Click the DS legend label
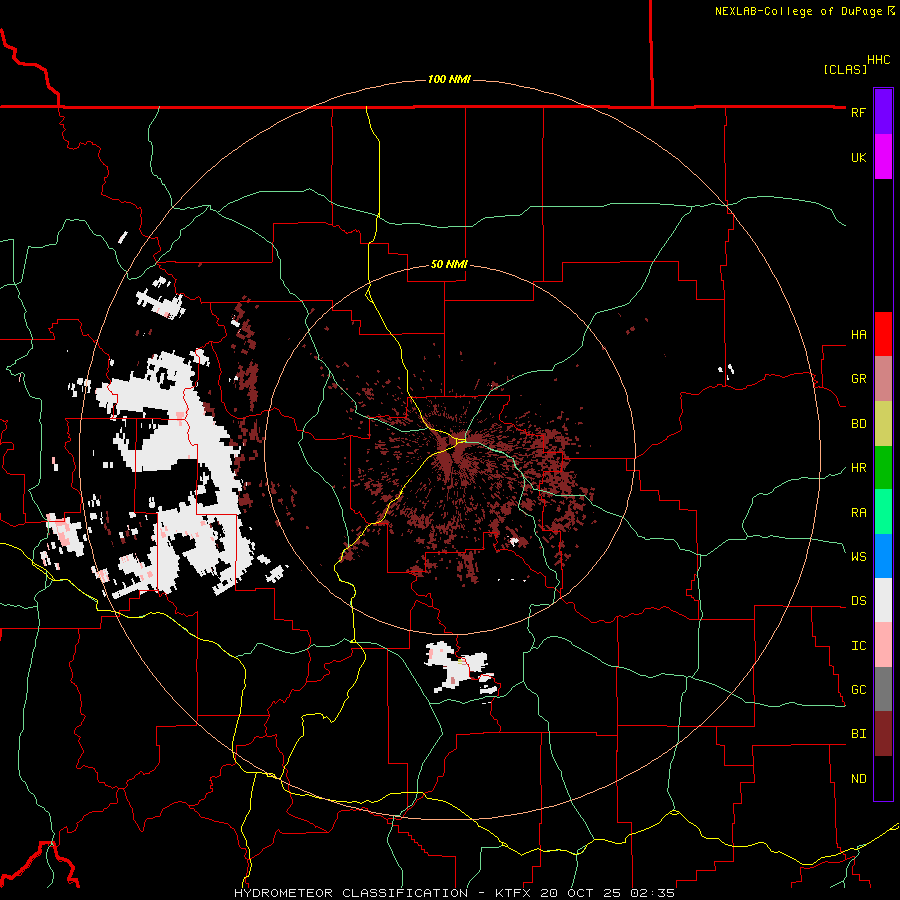This screenshot has height=900, width=900. (858, 601)
